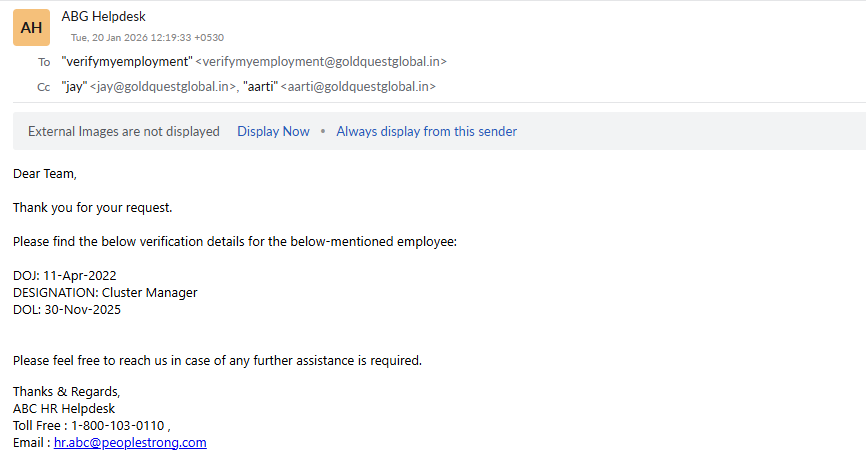Screen dimensions: 866x462
Task: Click the ABC HR Helpdesk signature line
Action: [x=64, y=408]
